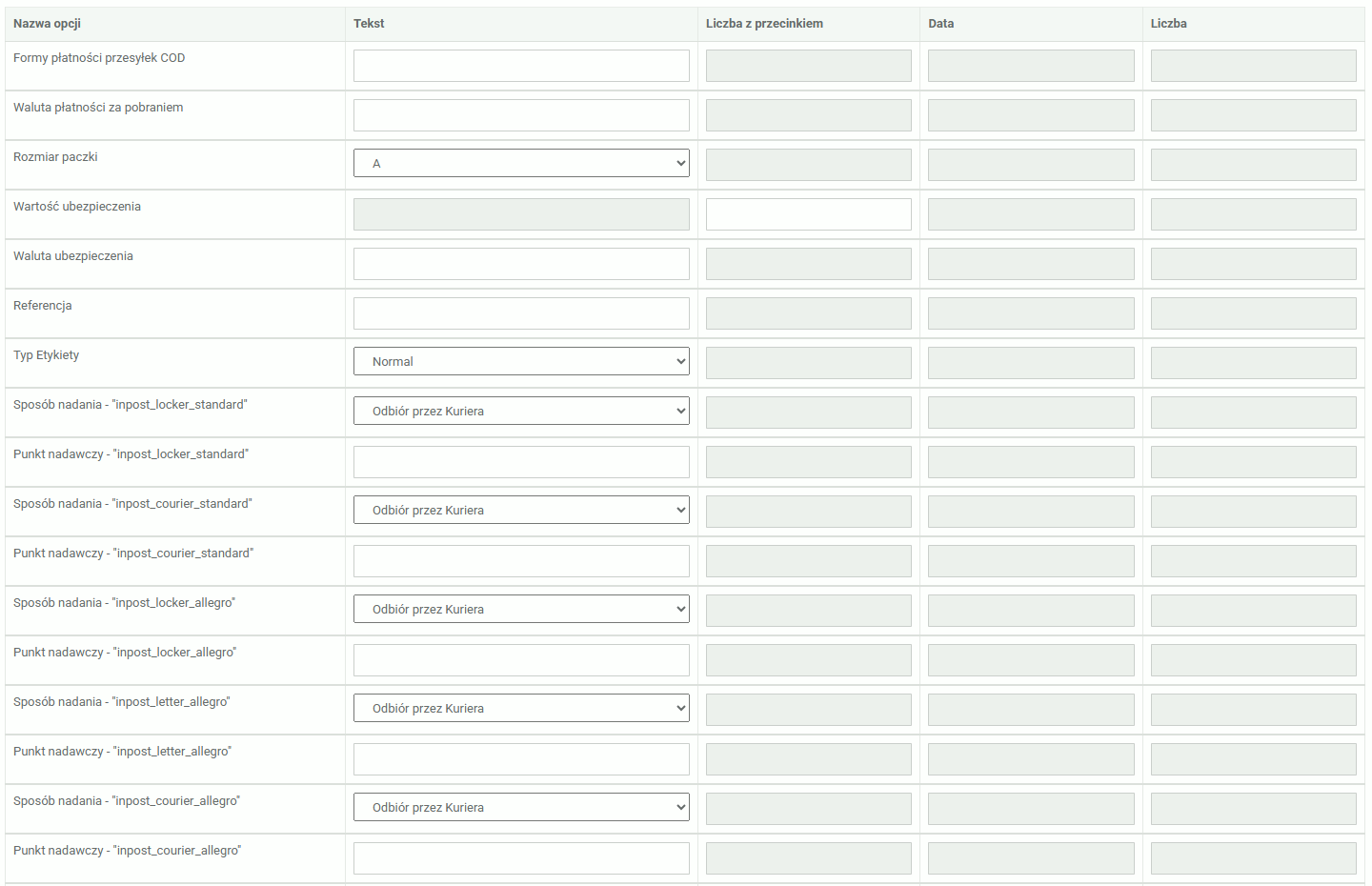Expand Sposób nadania inpost_courier_allegro dropdown
The width and height of the screenshot is (1372, 886).
pyautogui.click(x=521, y=807)
